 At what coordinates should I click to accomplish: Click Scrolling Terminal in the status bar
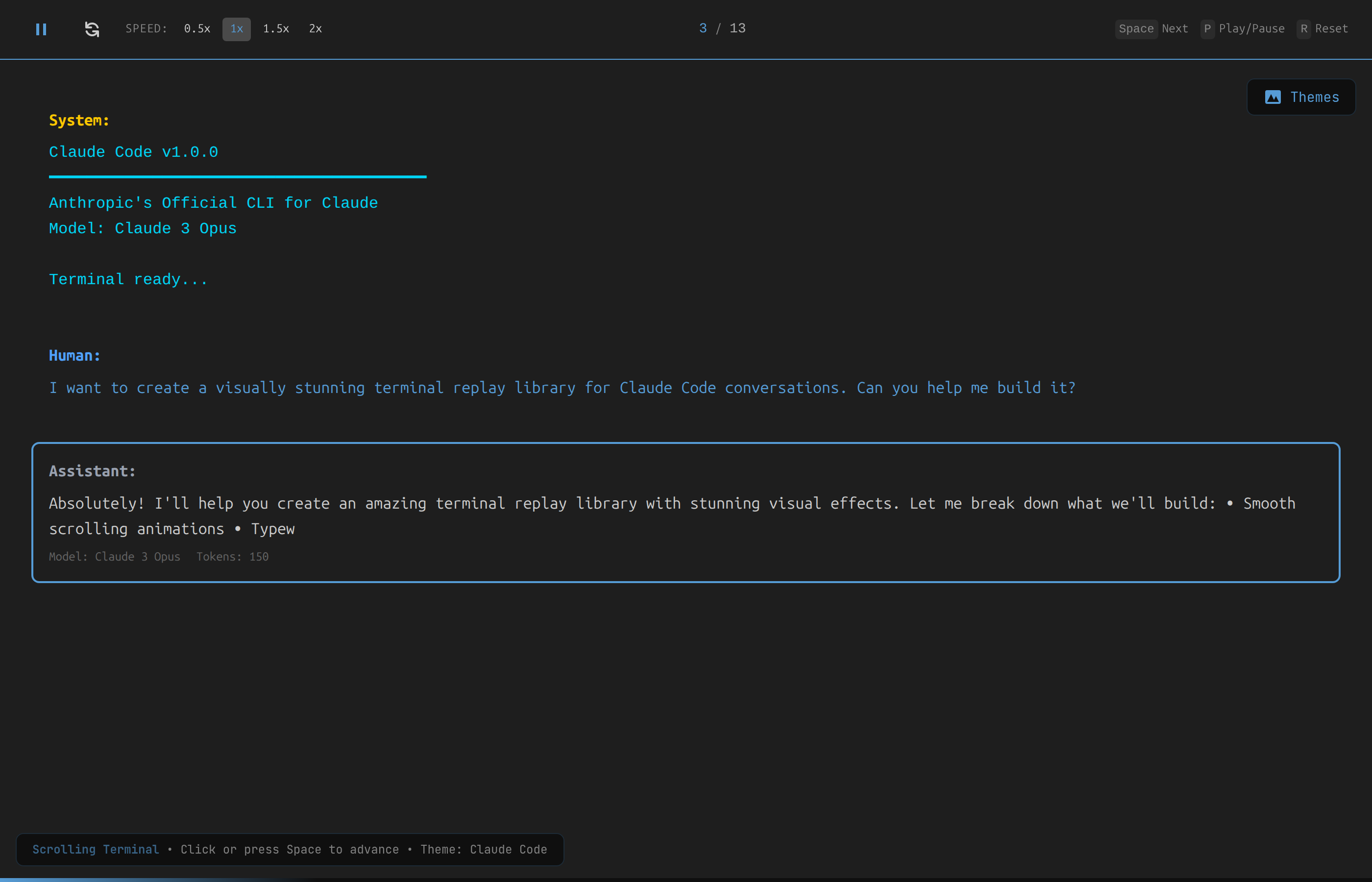[96, 849]
